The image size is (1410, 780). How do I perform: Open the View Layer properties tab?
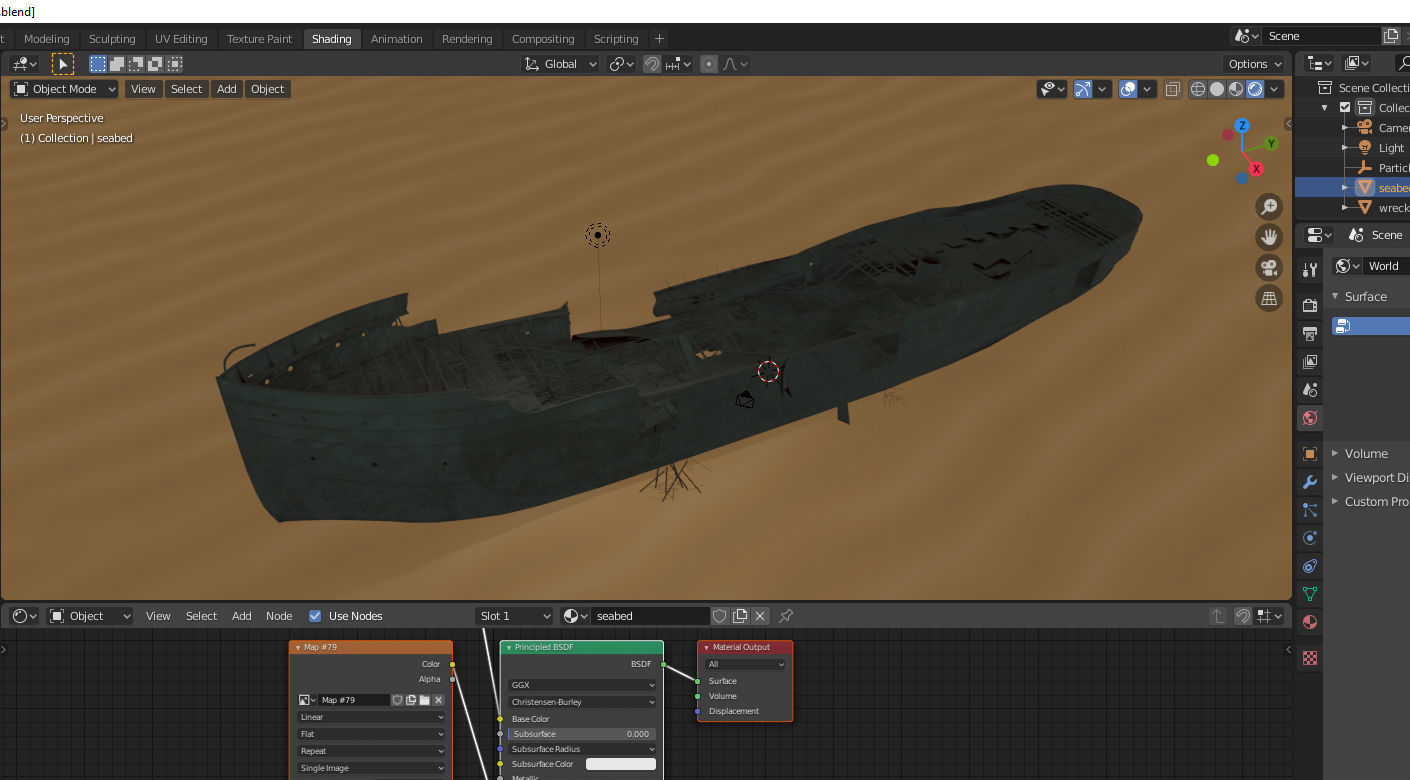pyautogui.click(x=1310, y=361)
